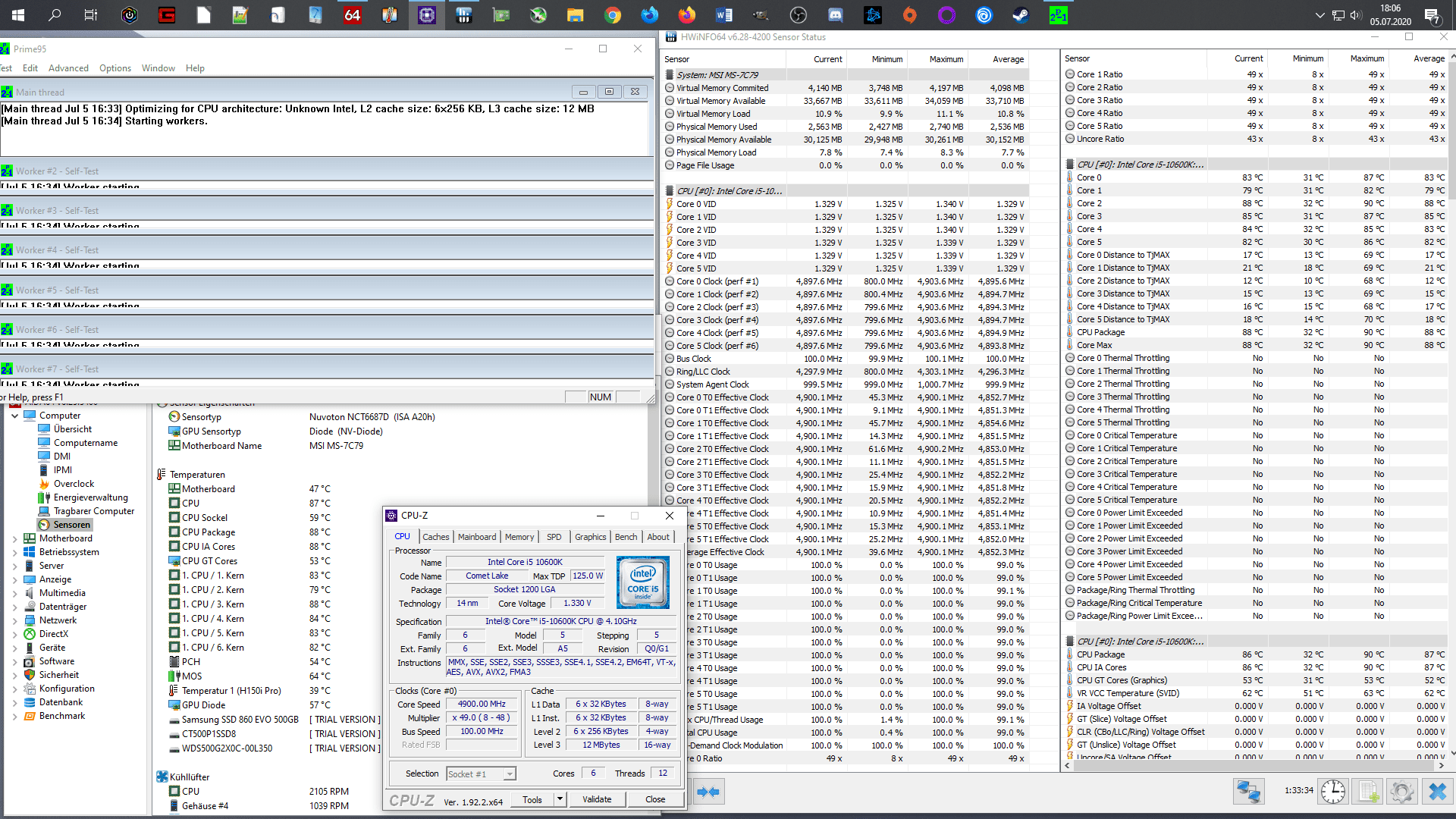Open Prime95 Advanced menu
1456x819 pixels.
click(68, 68)
